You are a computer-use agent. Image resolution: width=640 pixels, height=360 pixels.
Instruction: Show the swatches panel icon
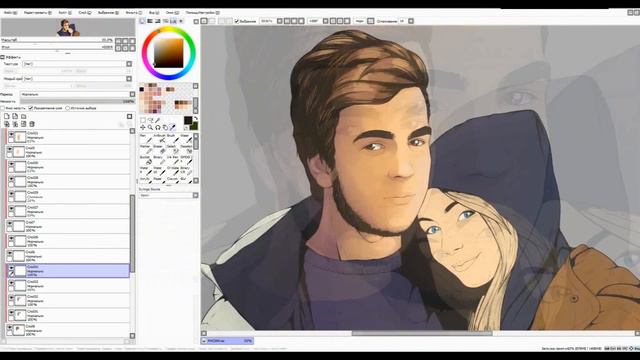173,21
